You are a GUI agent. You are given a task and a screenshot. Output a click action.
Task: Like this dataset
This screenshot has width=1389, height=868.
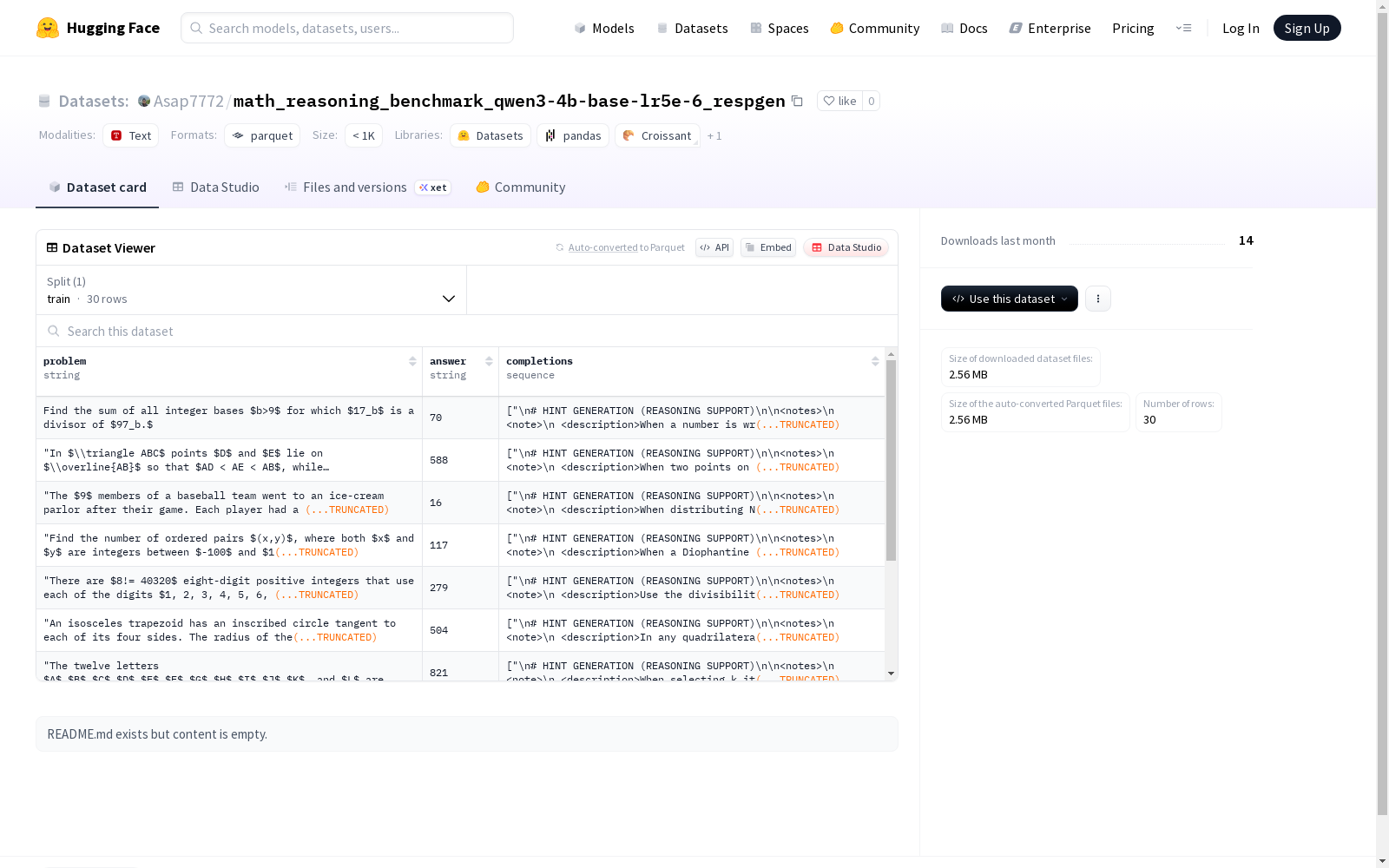(839, 101)
